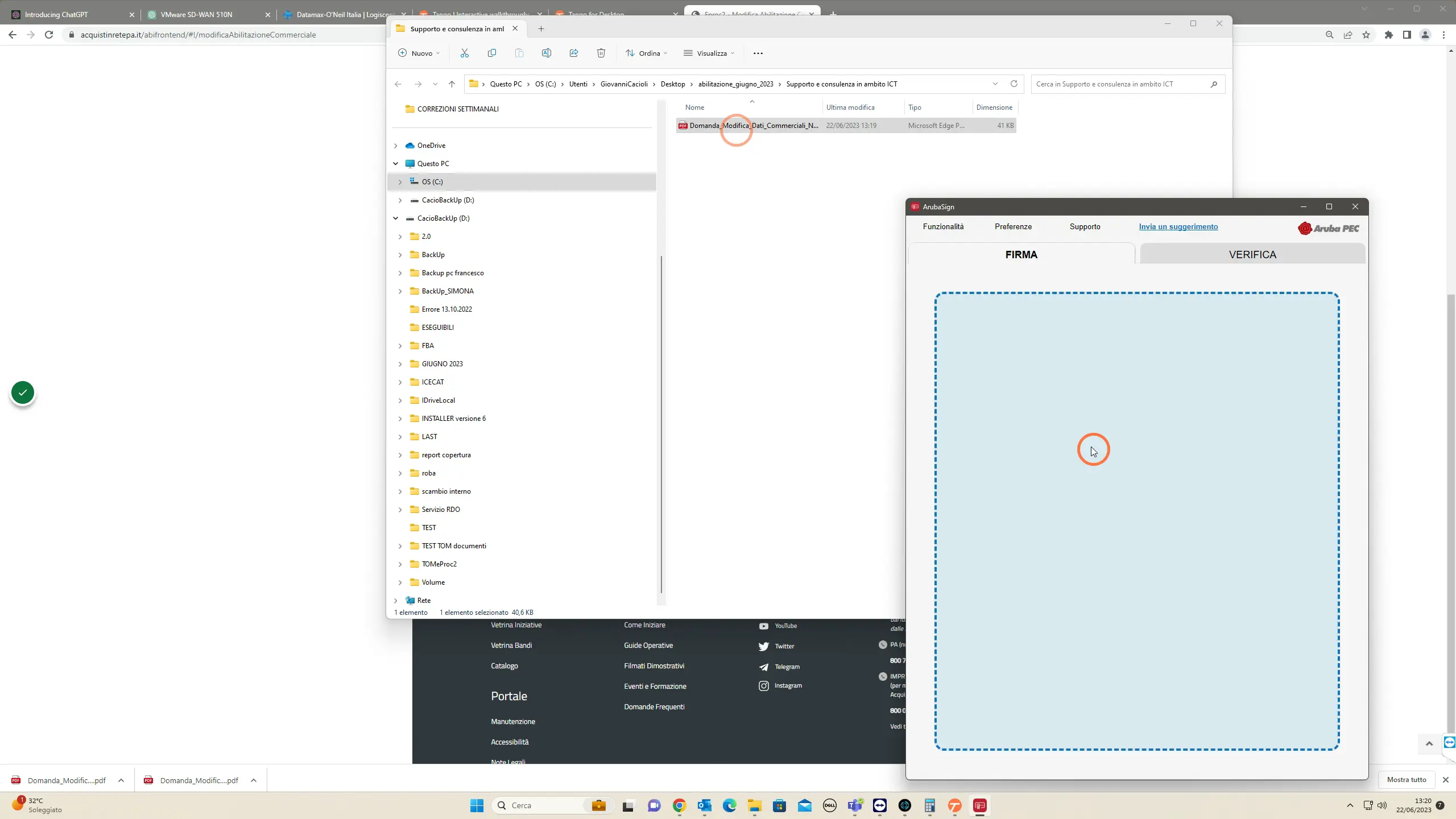Click the Nome column header
This screenshot has height=819, width=1456.
pyautogui.click(x=694, y=107)
